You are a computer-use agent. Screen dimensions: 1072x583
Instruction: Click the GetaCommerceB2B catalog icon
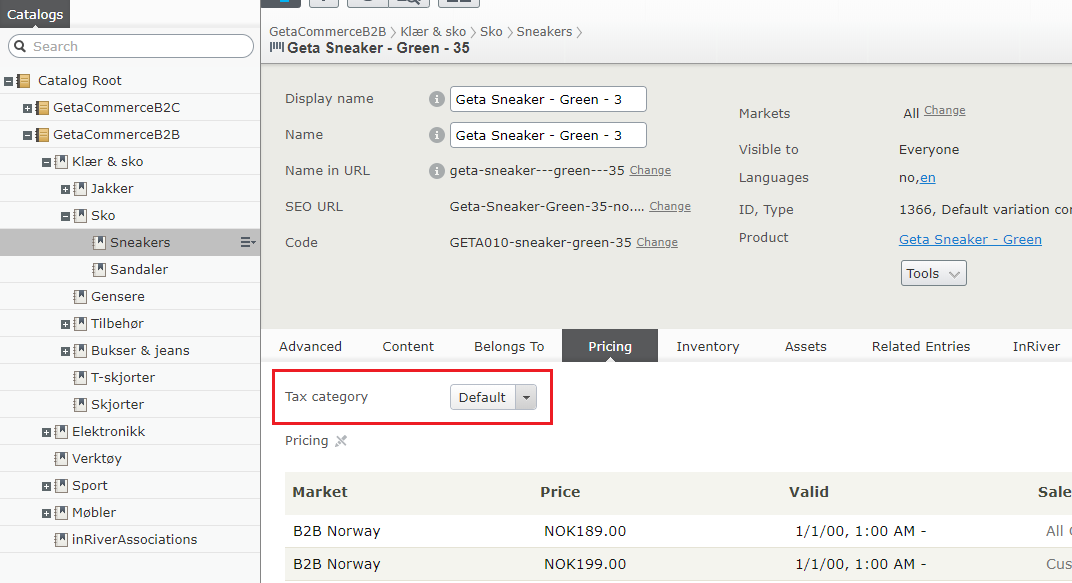[x=42, y=135]
